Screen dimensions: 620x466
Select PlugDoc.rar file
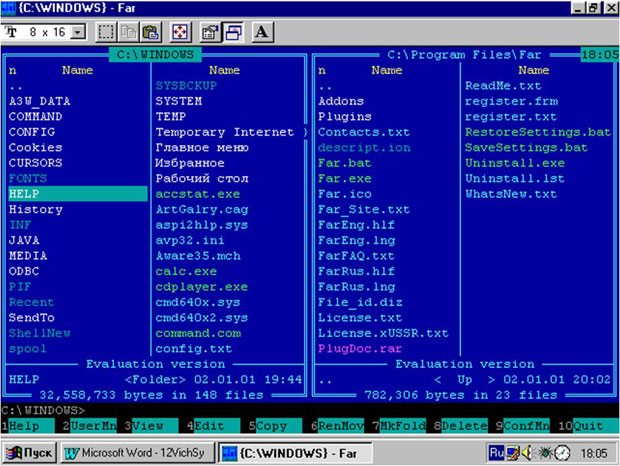click(360, 349)
